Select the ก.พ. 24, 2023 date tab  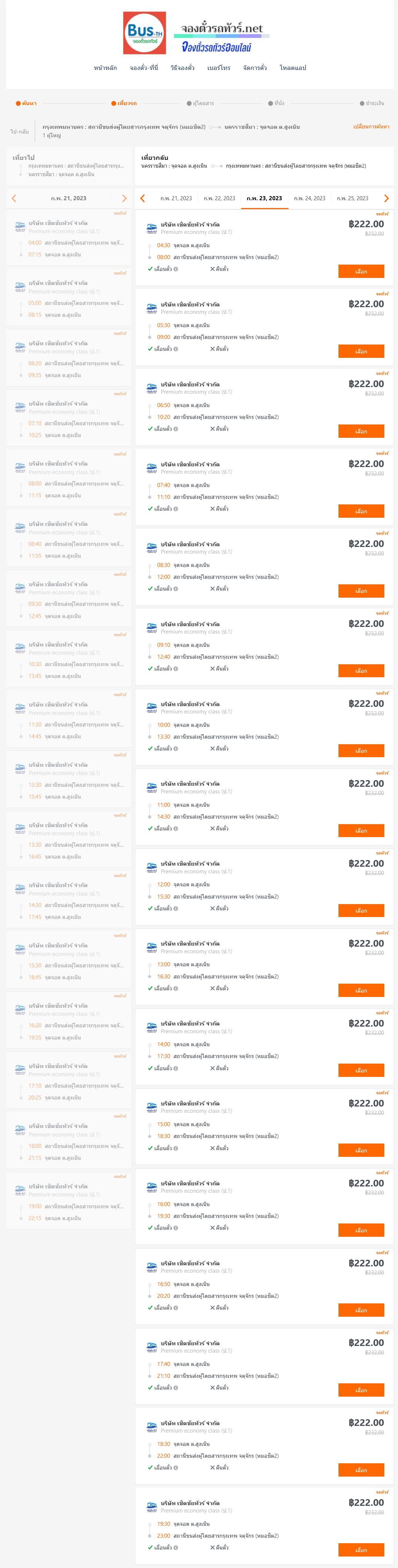[x=309, y=198]
